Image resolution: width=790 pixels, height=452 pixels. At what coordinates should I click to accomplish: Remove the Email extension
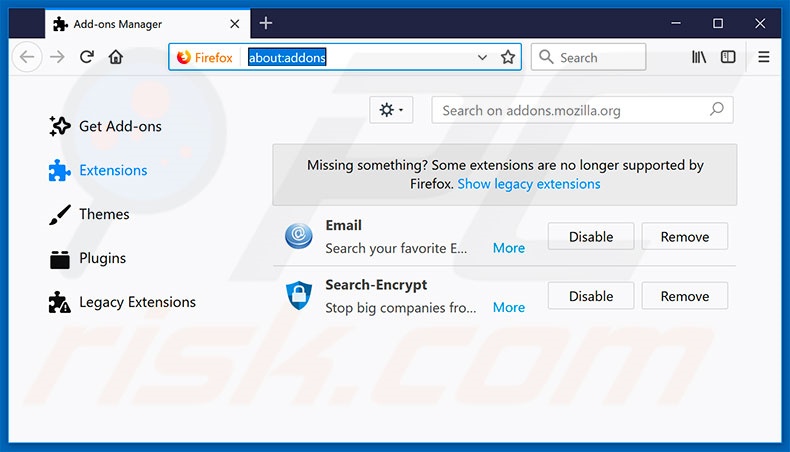(x=685, y=236)
